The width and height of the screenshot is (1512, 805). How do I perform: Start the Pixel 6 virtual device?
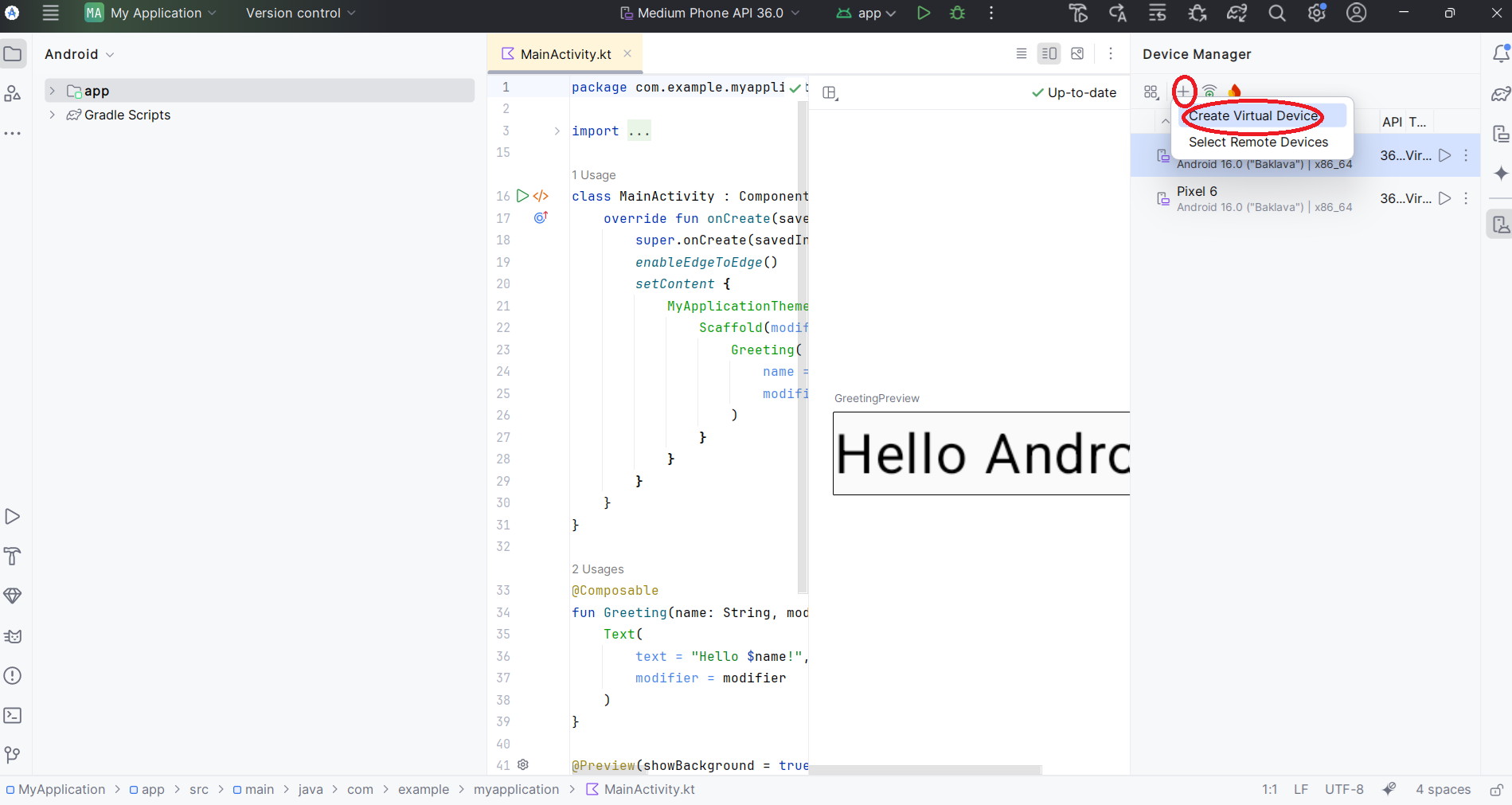click(x=1444, y=198)
